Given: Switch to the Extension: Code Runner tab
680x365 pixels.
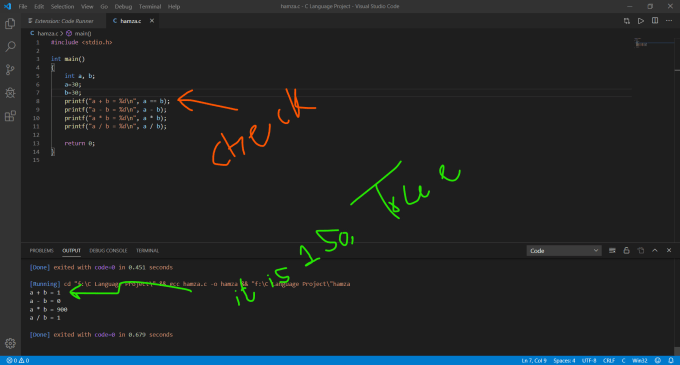Looking at the screenshot, I should 63,21.
